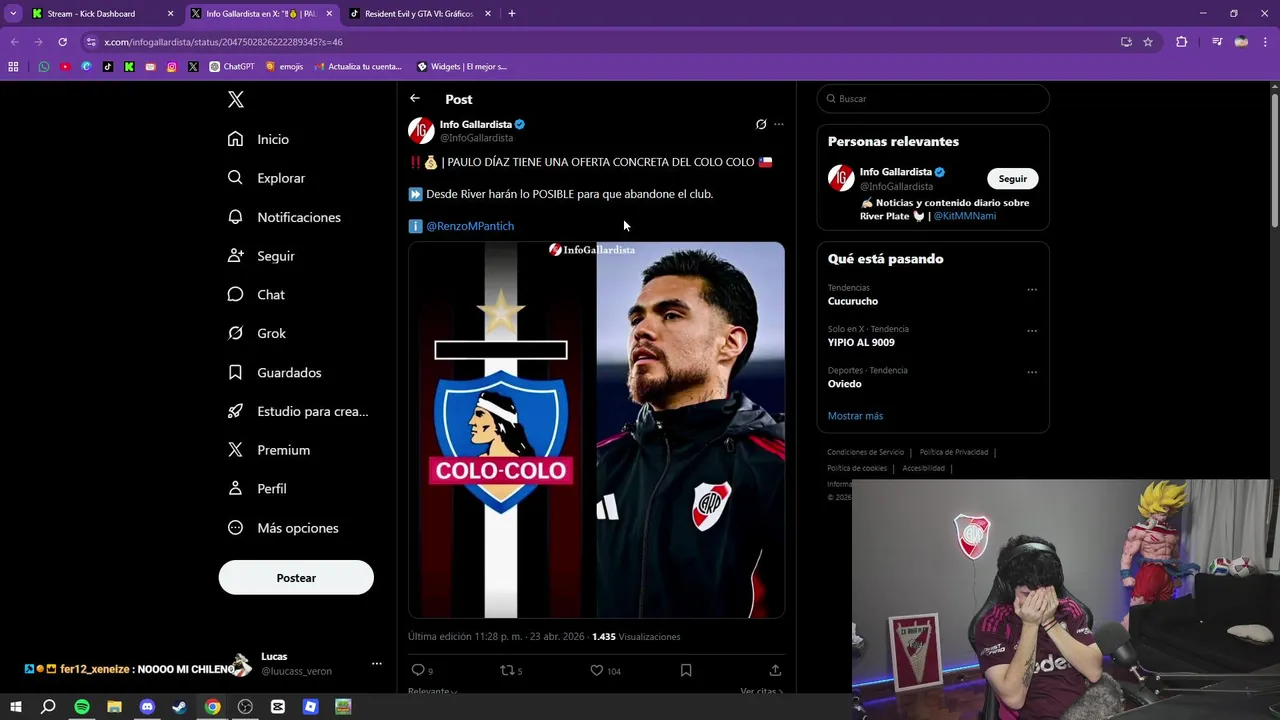Bookmark this page with star icon

pyautogui.click(x=1148, y=42)
